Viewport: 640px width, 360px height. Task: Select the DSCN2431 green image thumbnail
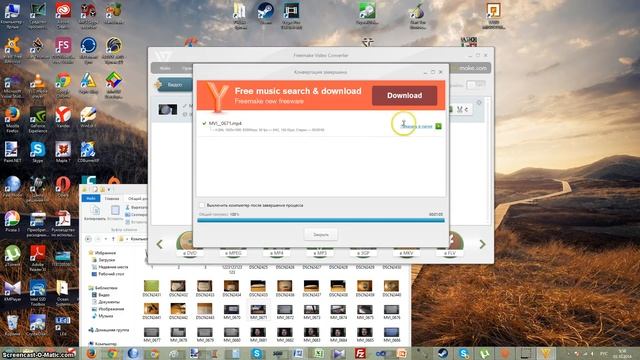click(151, 288)
